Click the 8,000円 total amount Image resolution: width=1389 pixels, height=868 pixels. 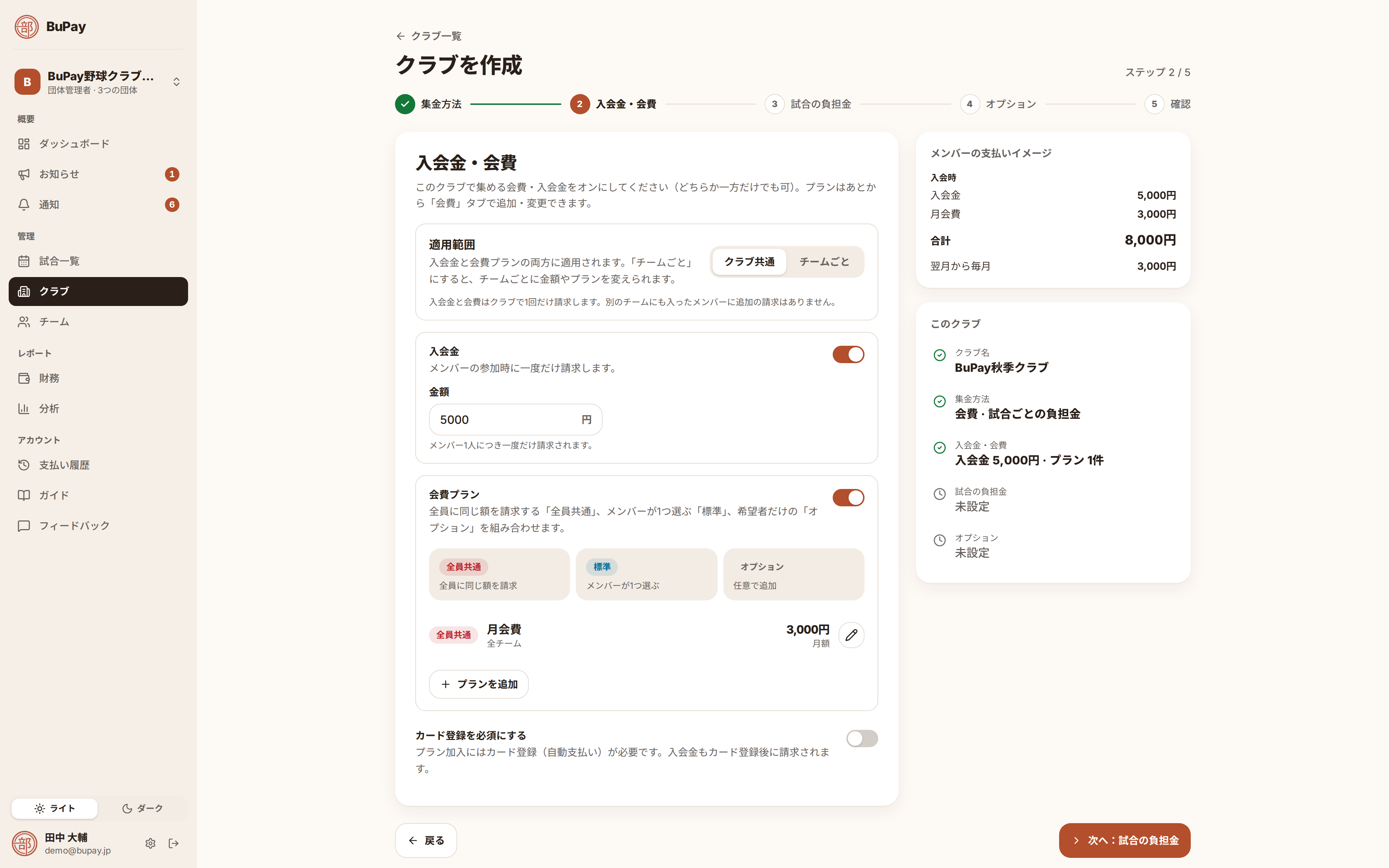(x=1150, y=240)
